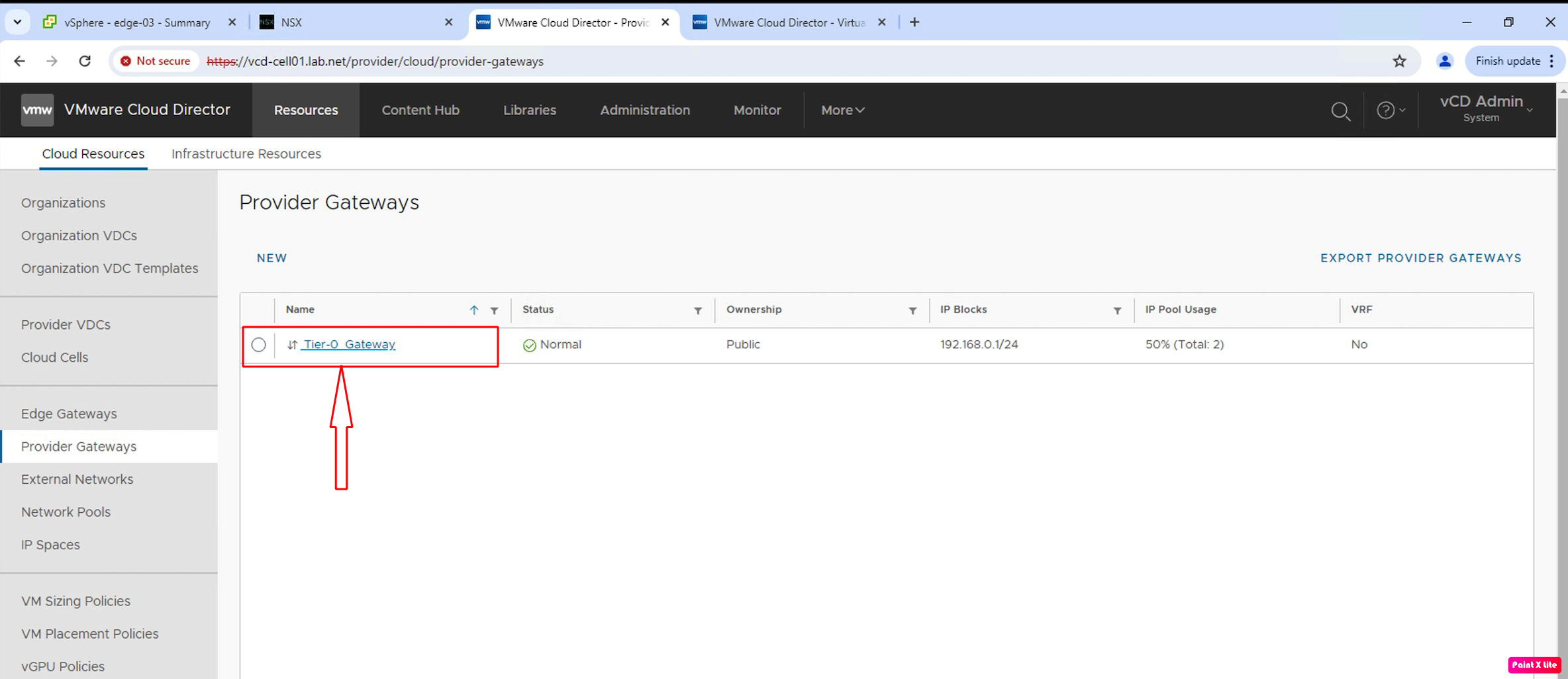This screenshot has width=1568, height=679.
Task: Click the Ownership column filter icon
Action: point(912,310)
